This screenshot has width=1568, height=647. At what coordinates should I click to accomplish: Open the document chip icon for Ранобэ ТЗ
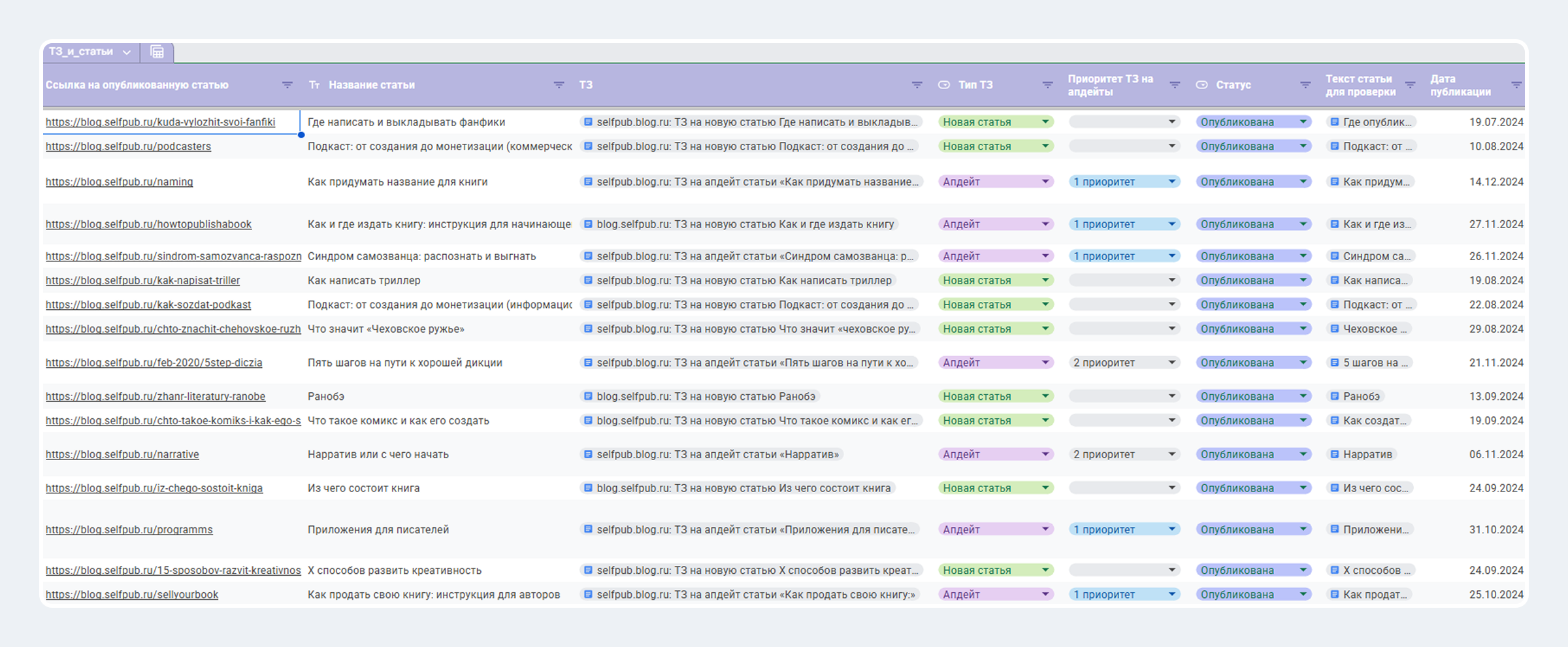[588, 396]
